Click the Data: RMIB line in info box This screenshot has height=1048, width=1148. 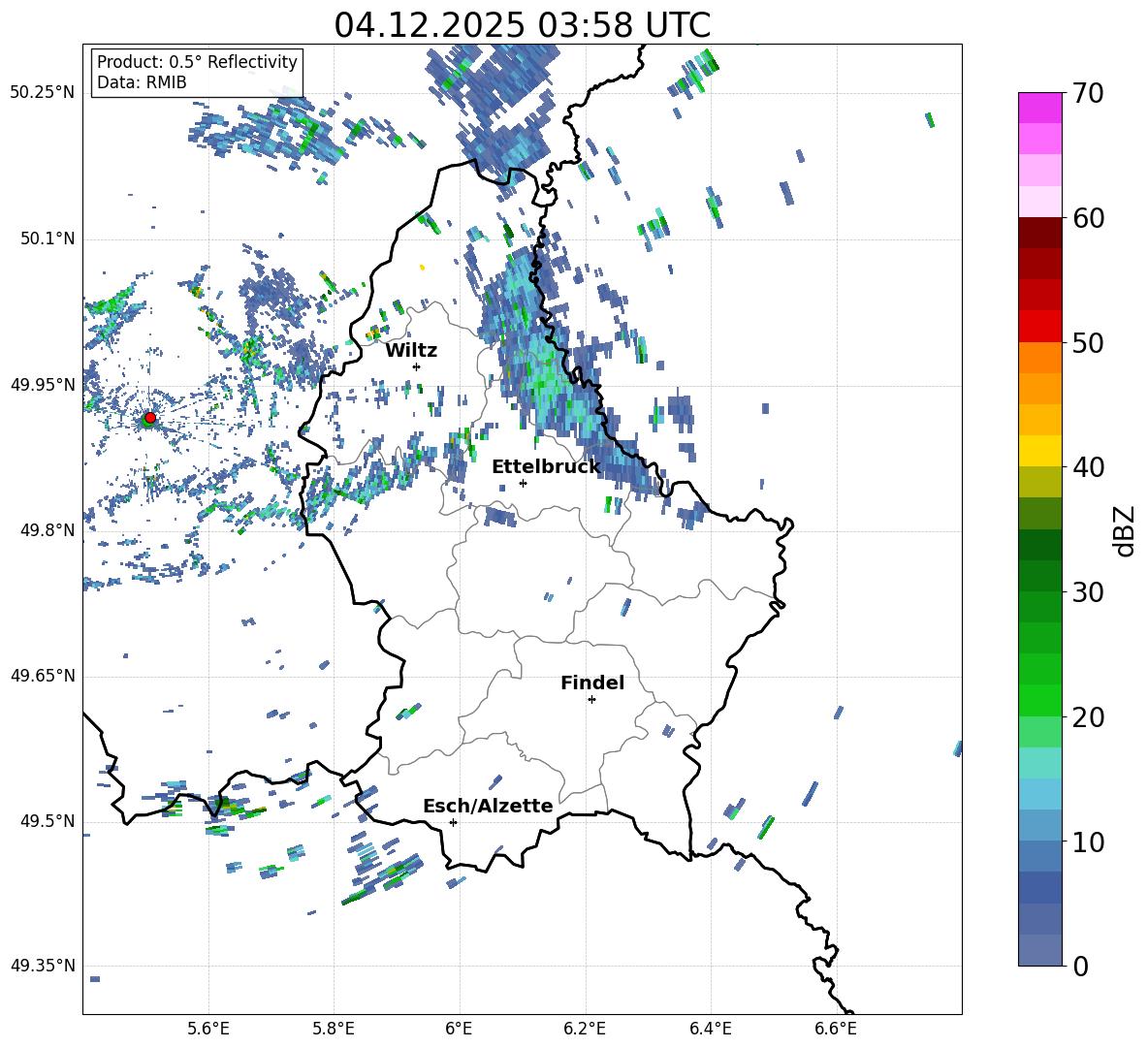(x=142, y=82)
